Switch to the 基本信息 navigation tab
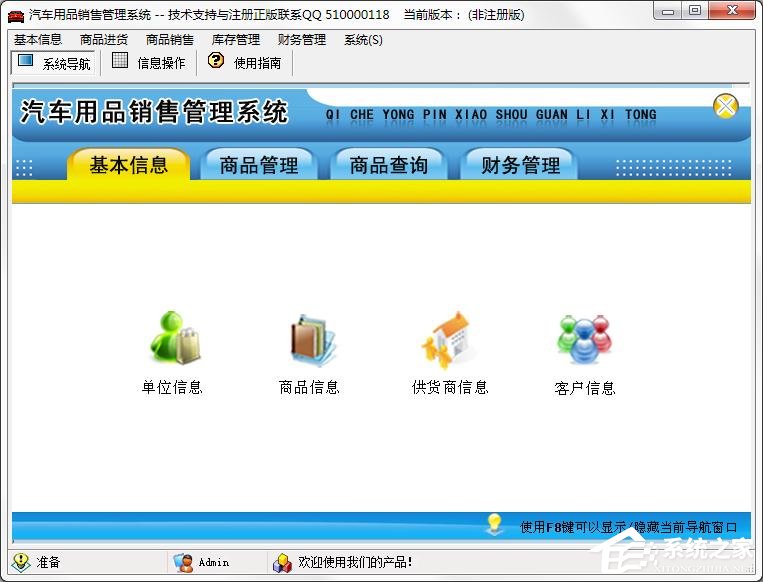The height and width of the screenshot is (582, 763). [x=128, y=164]
